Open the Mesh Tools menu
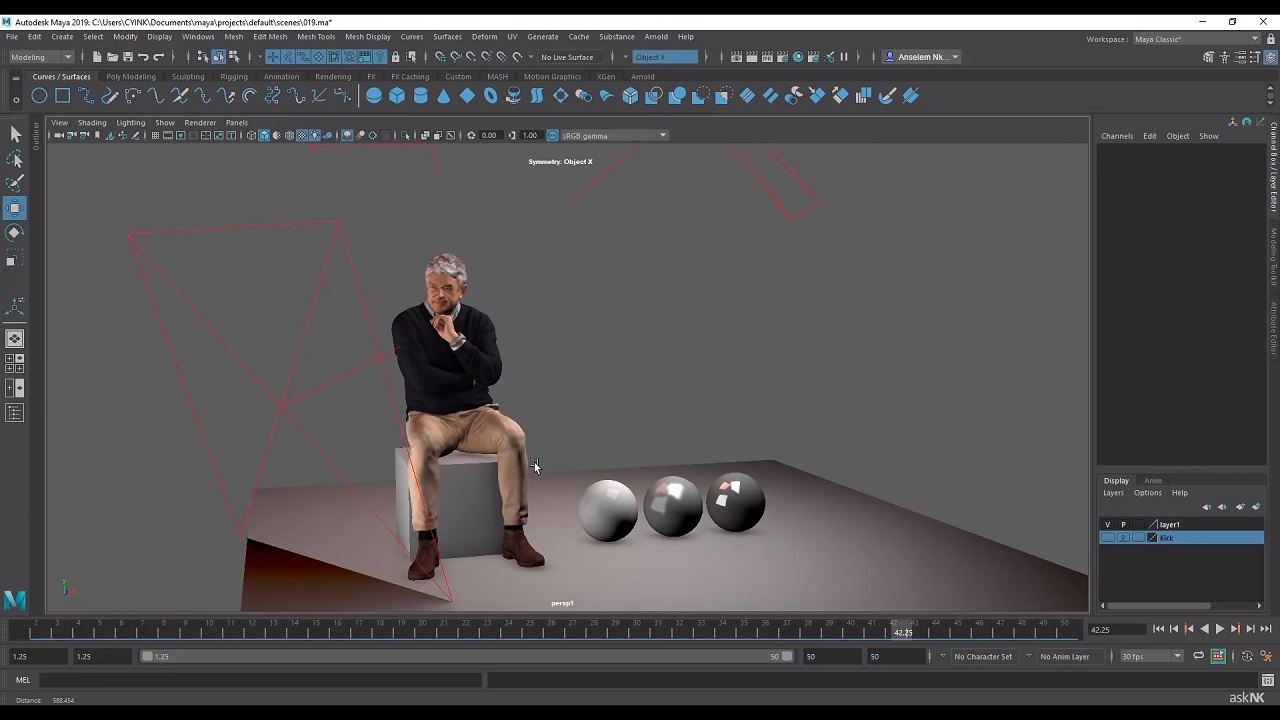The height and width of the screenshot is (720, 1280). pyautogui.click(x=316, y=37)
